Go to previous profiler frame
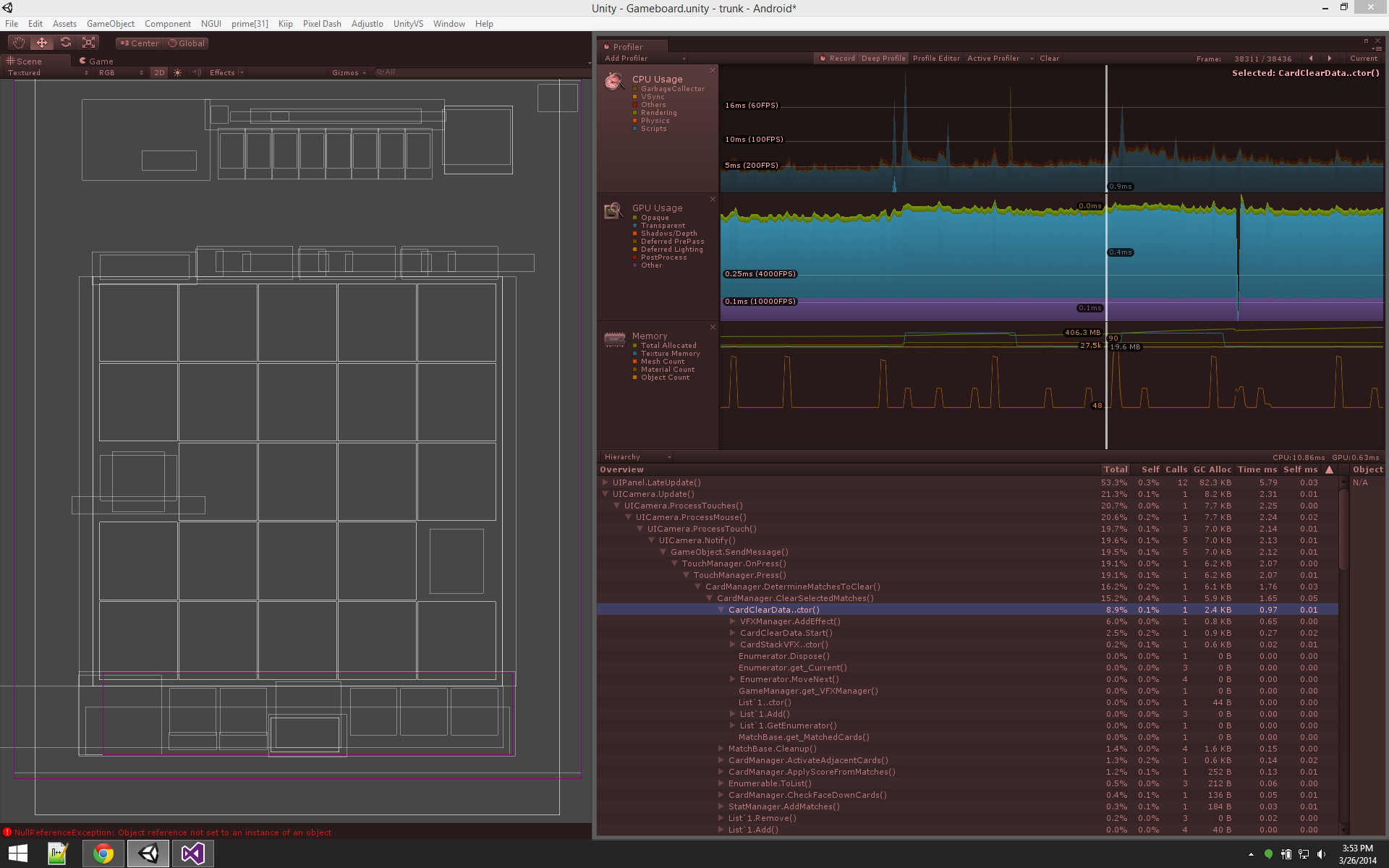Viewport: 1389px width, 868px height. pyautogui.click(x=1311, y=59)
